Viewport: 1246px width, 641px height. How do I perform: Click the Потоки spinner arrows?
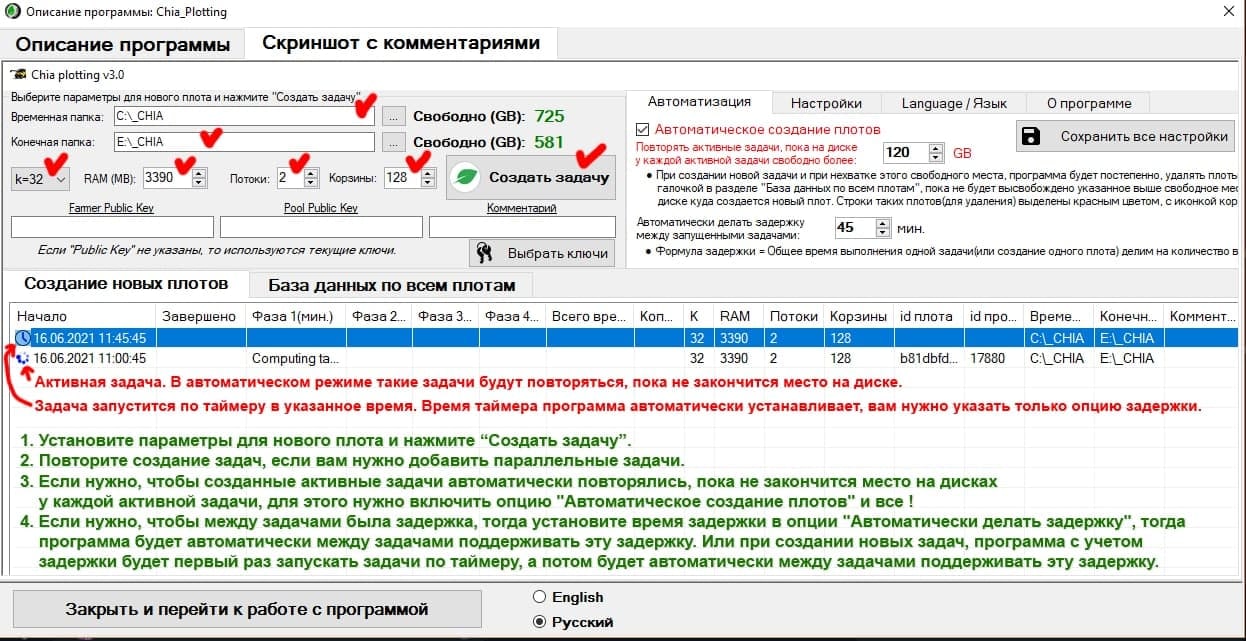coord(311,178)
